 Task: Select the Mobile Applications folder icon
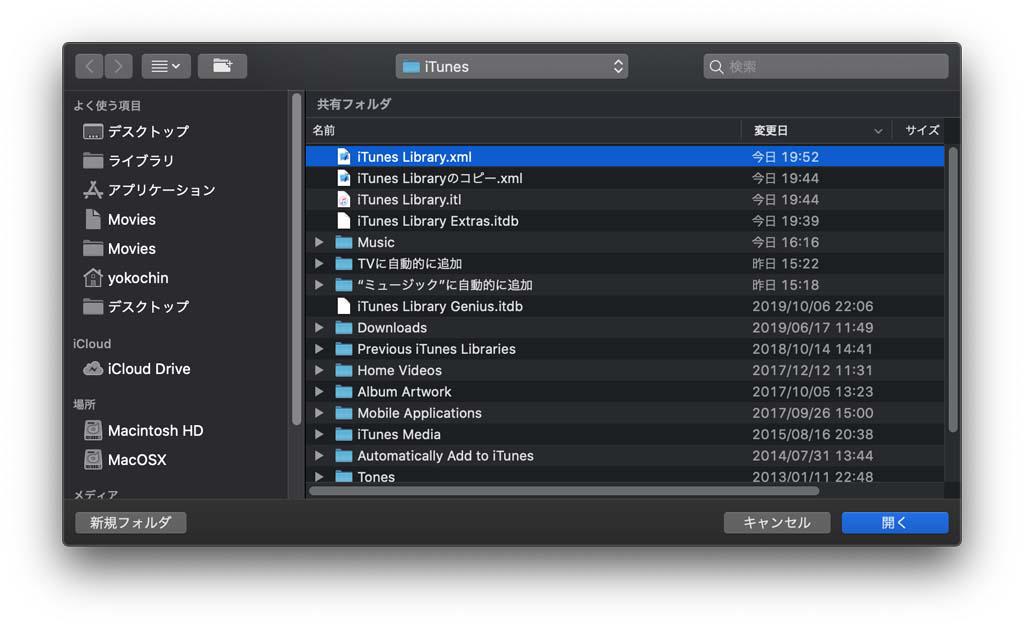pyautogui.click(x=344, y=413)
